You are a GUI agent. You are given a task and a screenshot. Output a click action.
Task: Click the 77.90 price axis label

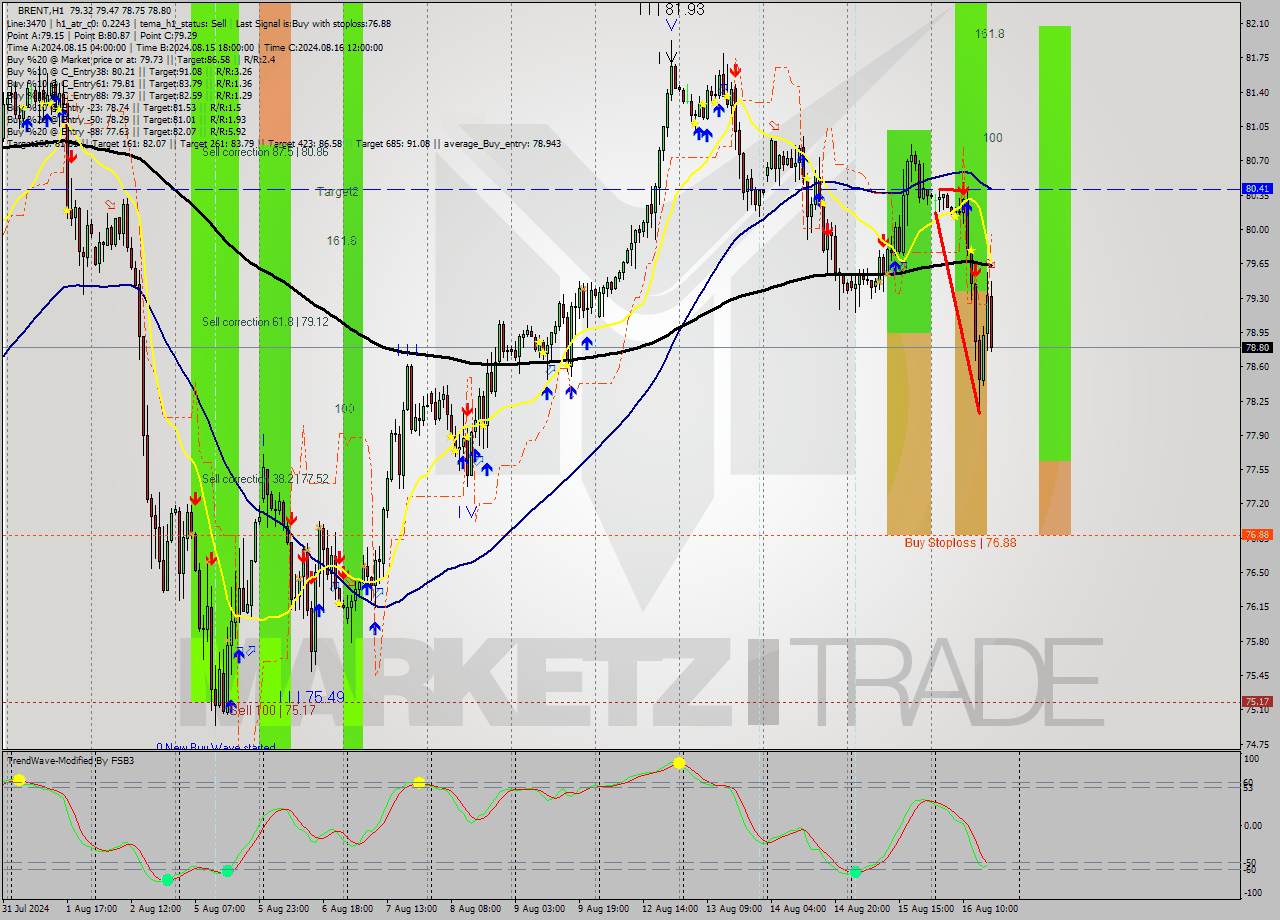[x=1257, y=435]
